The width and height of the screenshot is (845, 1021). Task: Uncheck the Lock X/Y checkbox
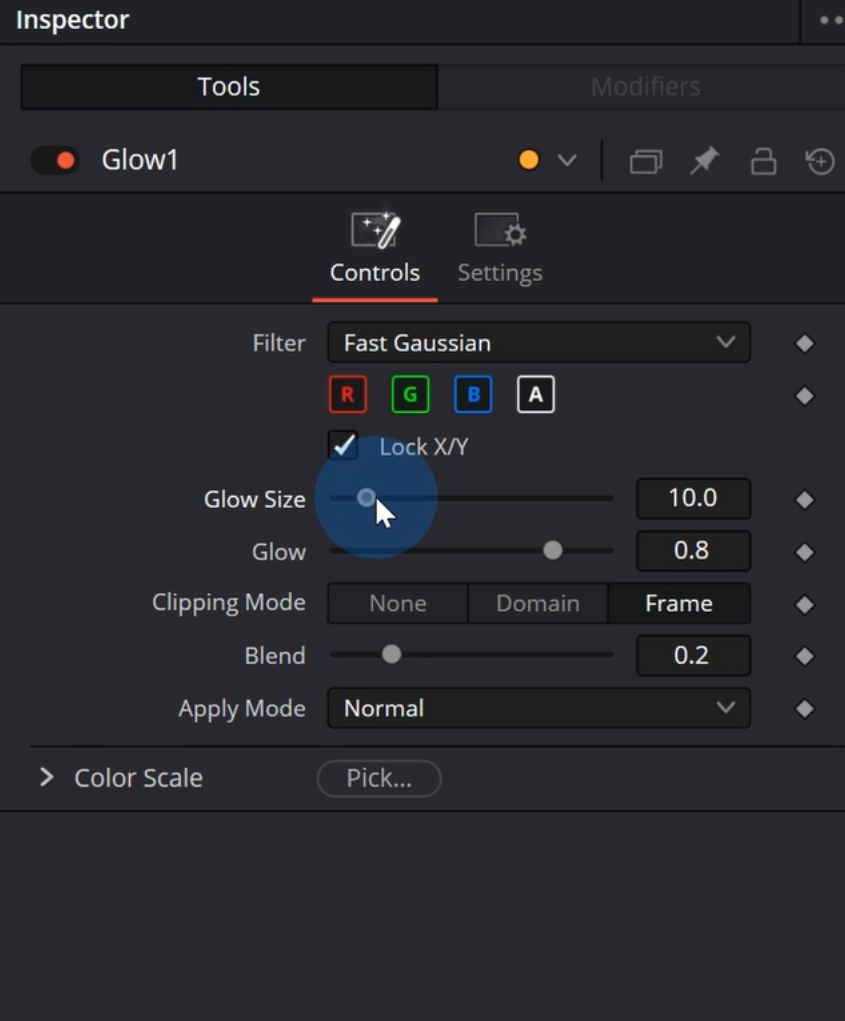344,446
